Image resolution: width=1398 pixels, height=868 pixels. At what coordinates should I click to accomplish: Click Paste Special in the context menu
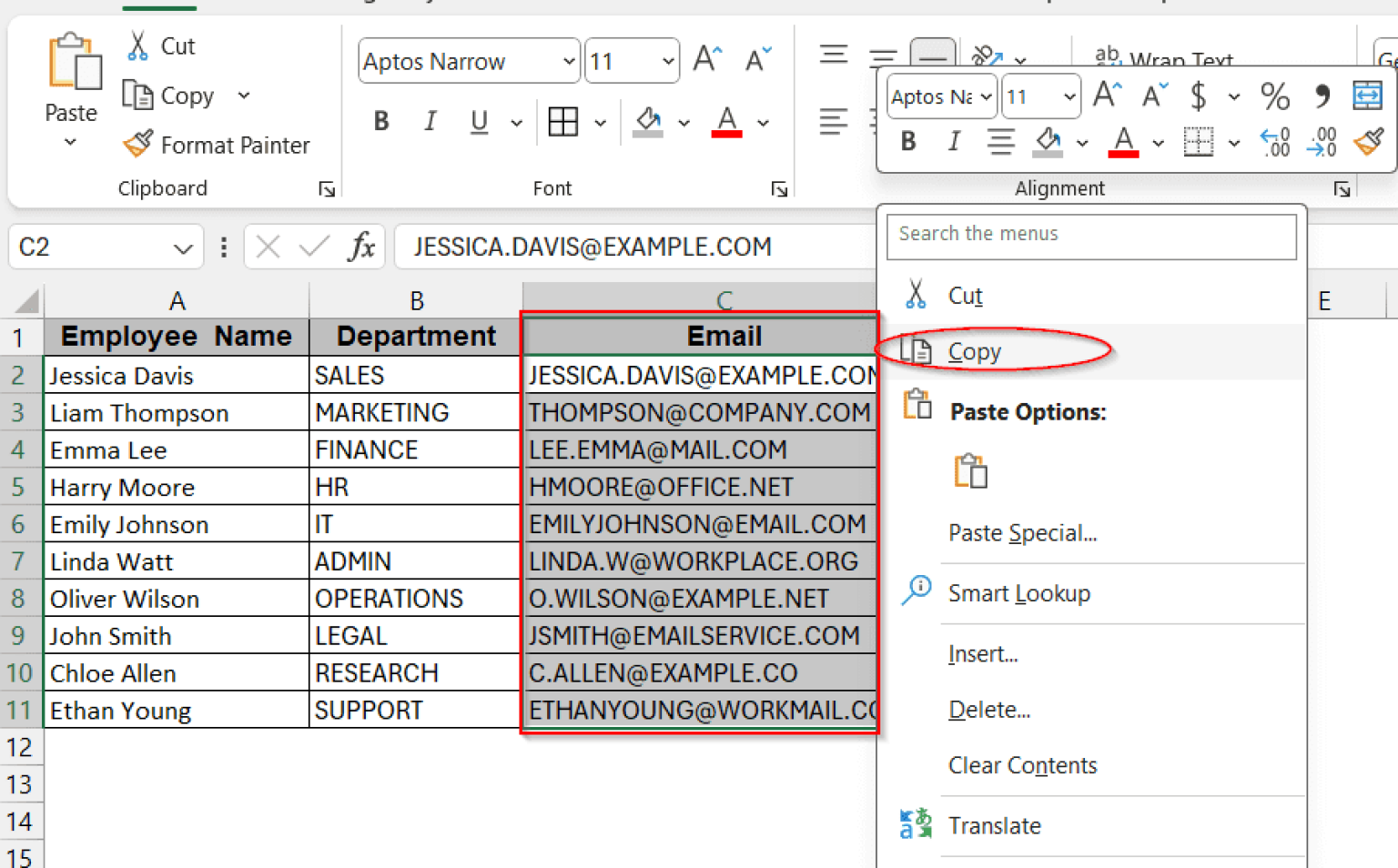[1021, 533]
